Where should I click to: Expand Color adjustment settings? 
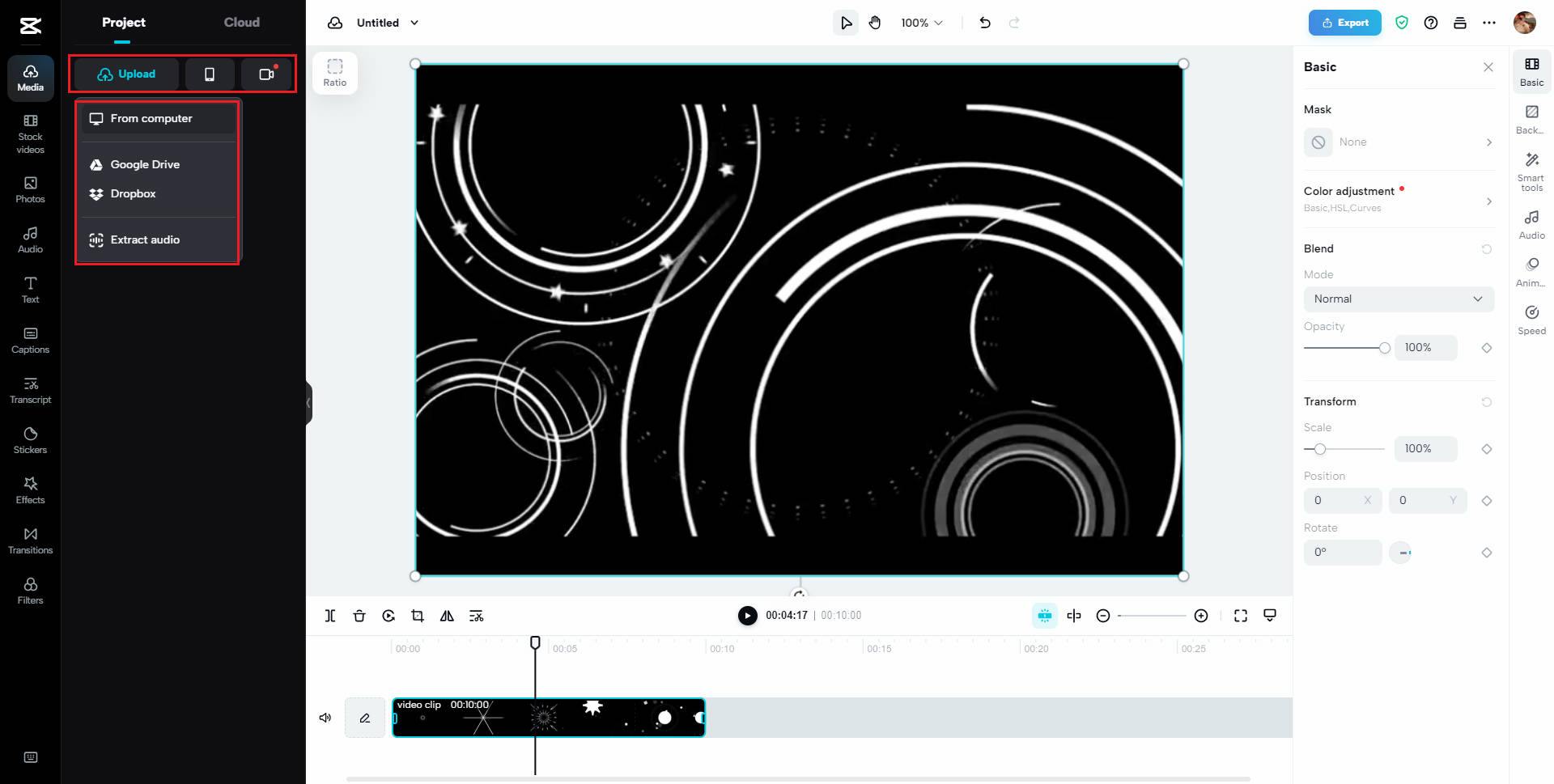(x=1399, y=199)
